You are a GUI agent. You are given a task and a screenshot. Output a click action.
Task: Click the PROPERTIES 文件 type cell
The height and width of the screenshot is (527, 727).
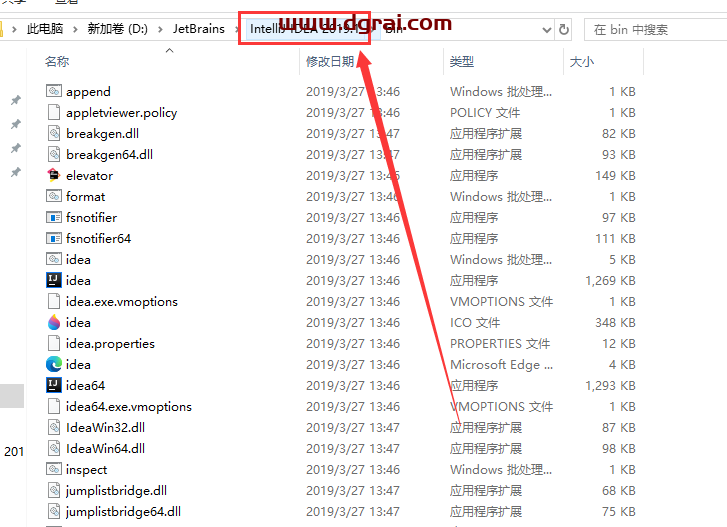pyautogui.click(x=500, y=343)
